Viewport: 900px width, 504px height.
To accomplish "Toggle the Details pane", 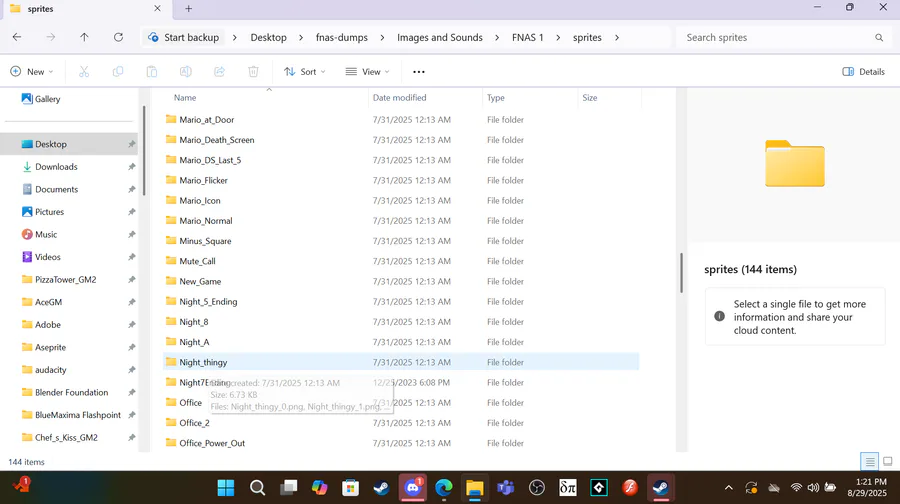I will [x=863, y=72].
